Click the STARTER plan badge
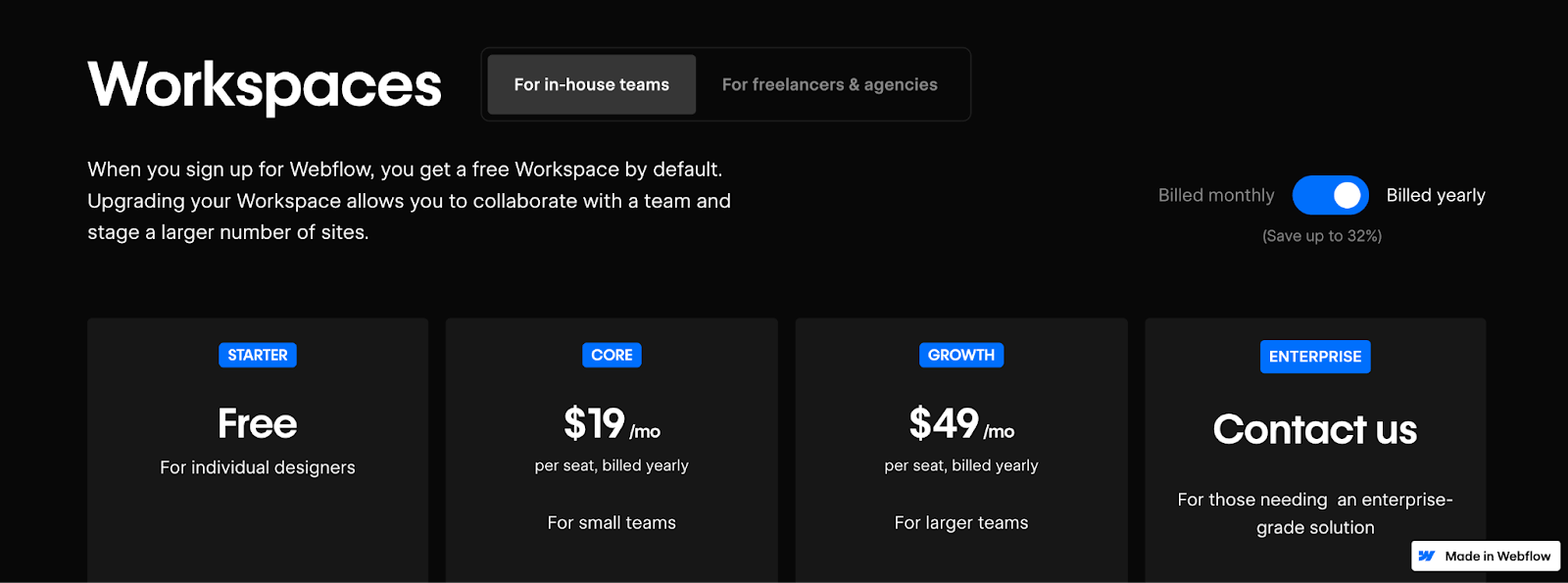This screenshot has height=583, width=1568. coord(258,355)
